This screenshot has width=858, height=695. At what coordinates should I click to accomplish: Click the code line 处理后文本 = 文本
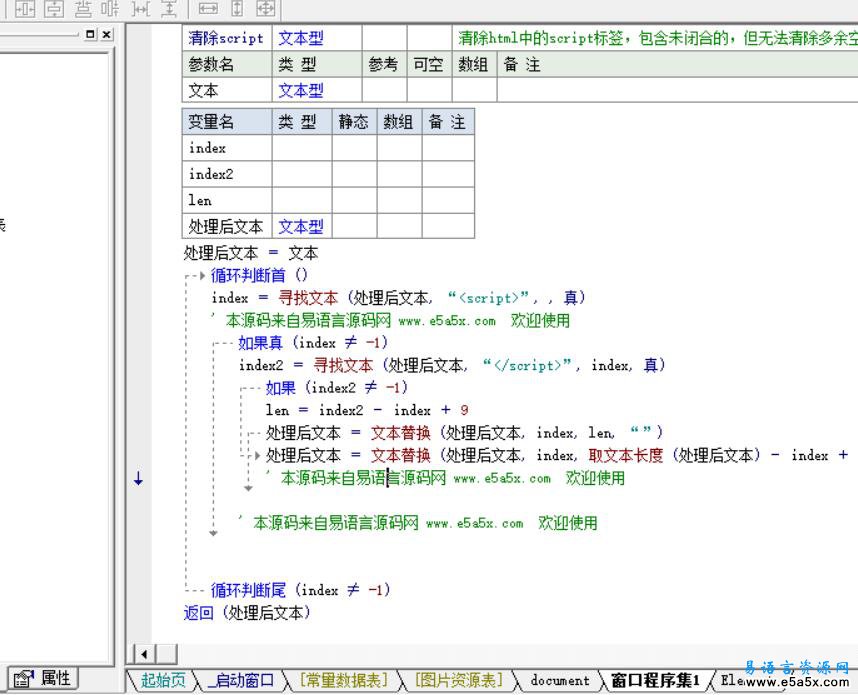click(251, 253)
